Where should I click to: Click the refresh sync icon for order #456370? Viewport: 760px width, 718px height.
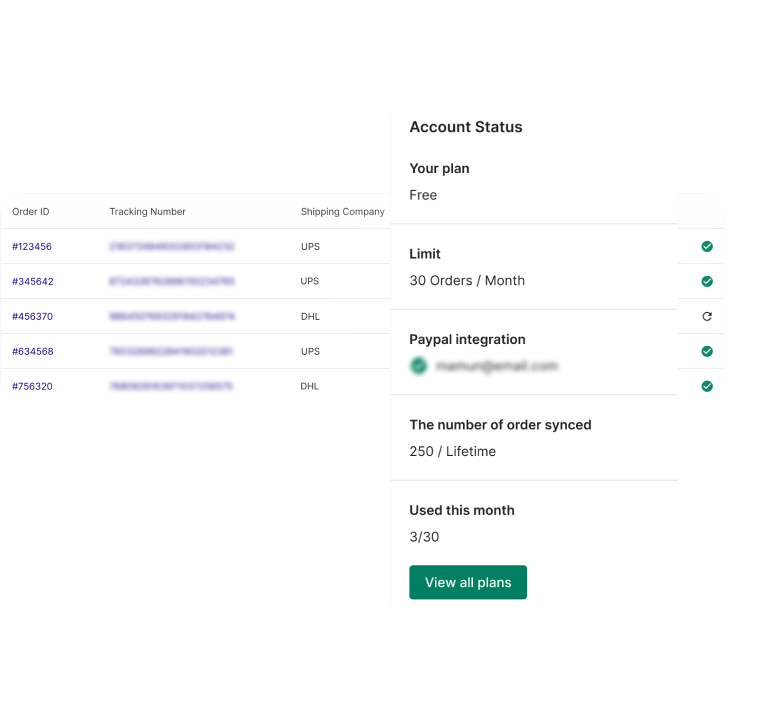707,316
